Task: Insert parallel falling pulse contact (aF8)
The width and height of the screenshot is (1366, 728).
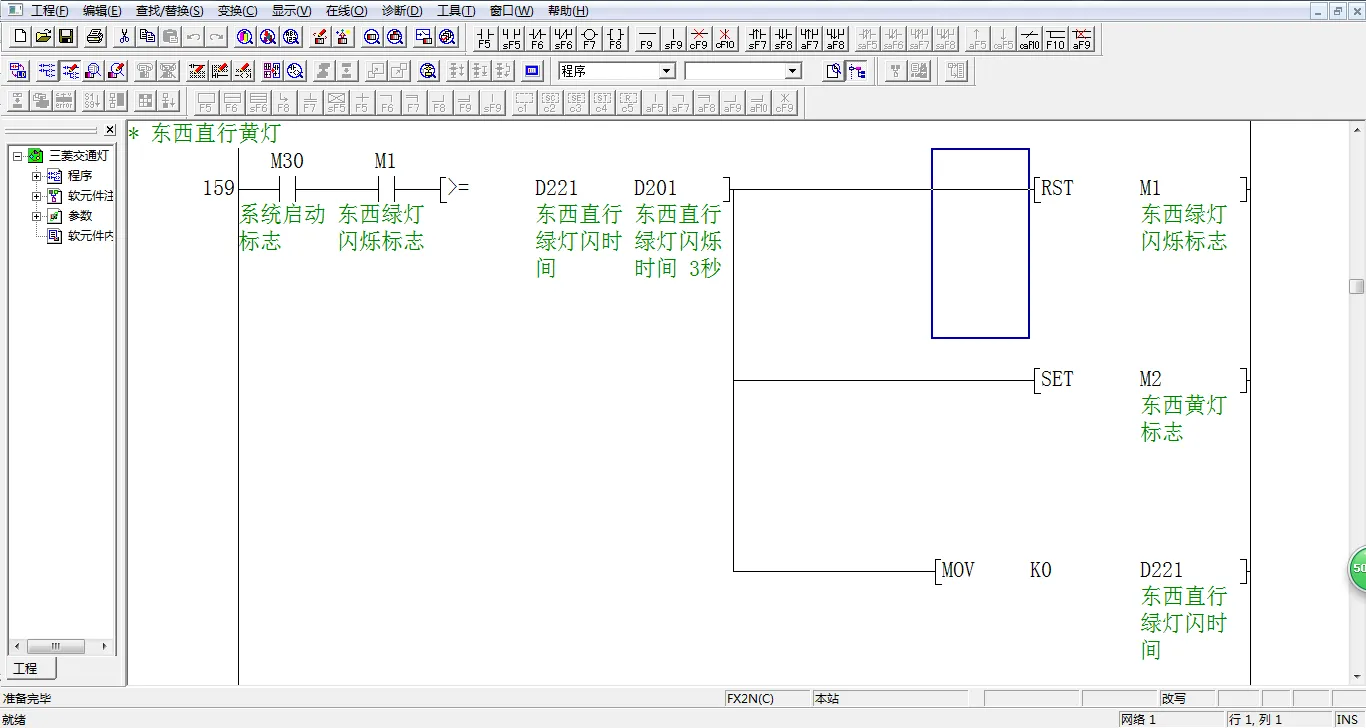Action: pyautogui.click(x=836, y=38)
